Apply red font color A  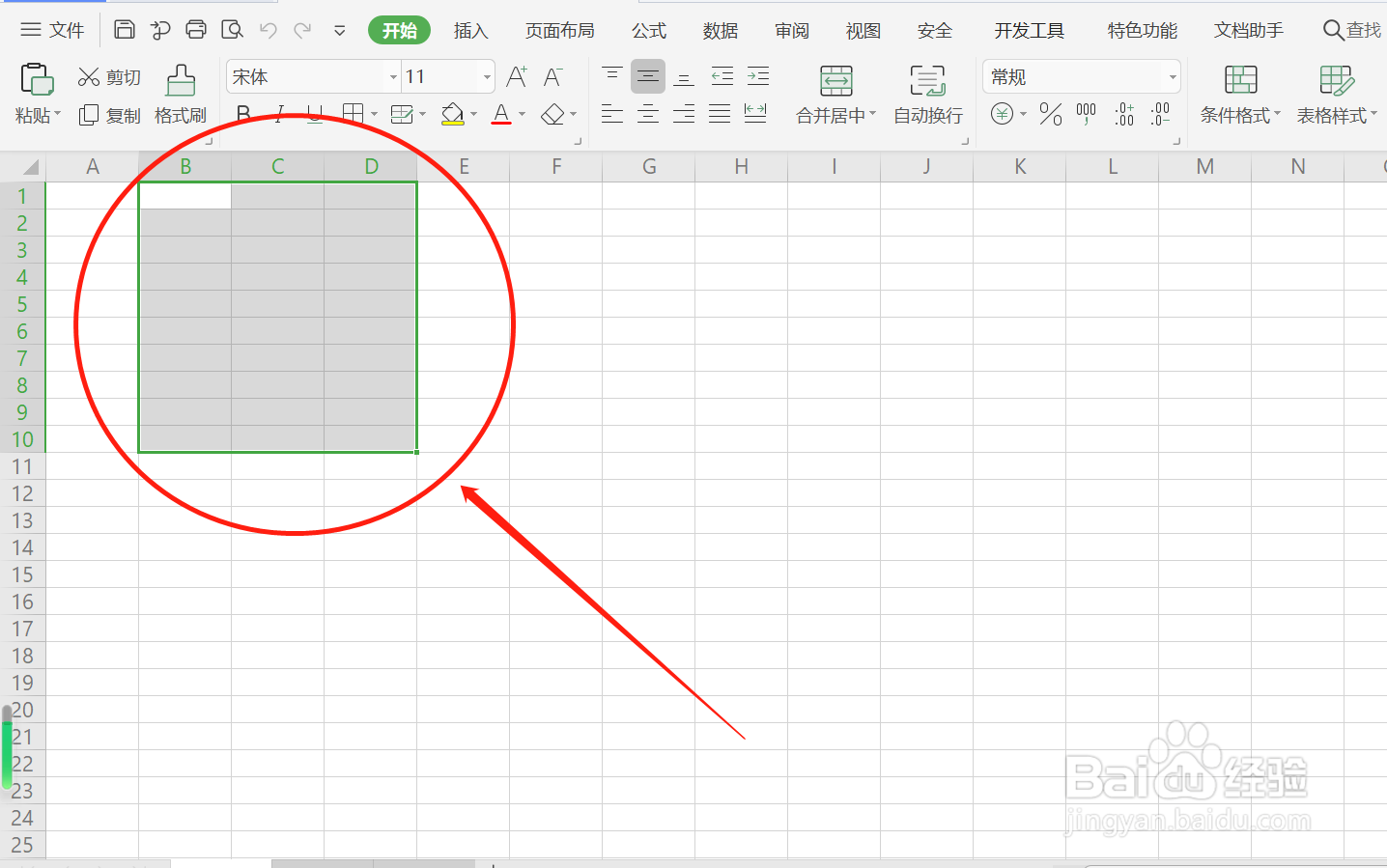coord(501,115)
